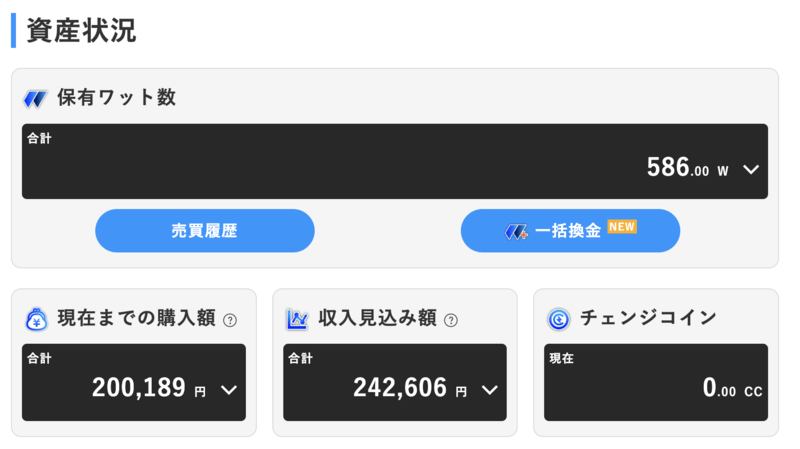Click the チェンジコイン heading text
This screenshot has height=449, width=800.
tap(648, 318)
